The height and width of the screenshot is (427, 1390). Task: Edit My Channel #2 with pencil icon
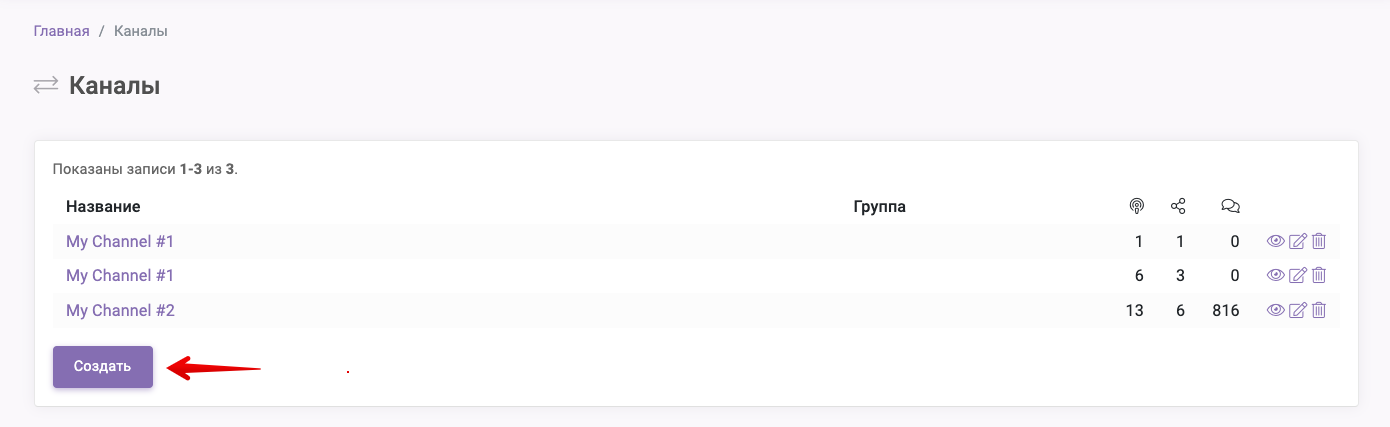[x=1298, y=310]
